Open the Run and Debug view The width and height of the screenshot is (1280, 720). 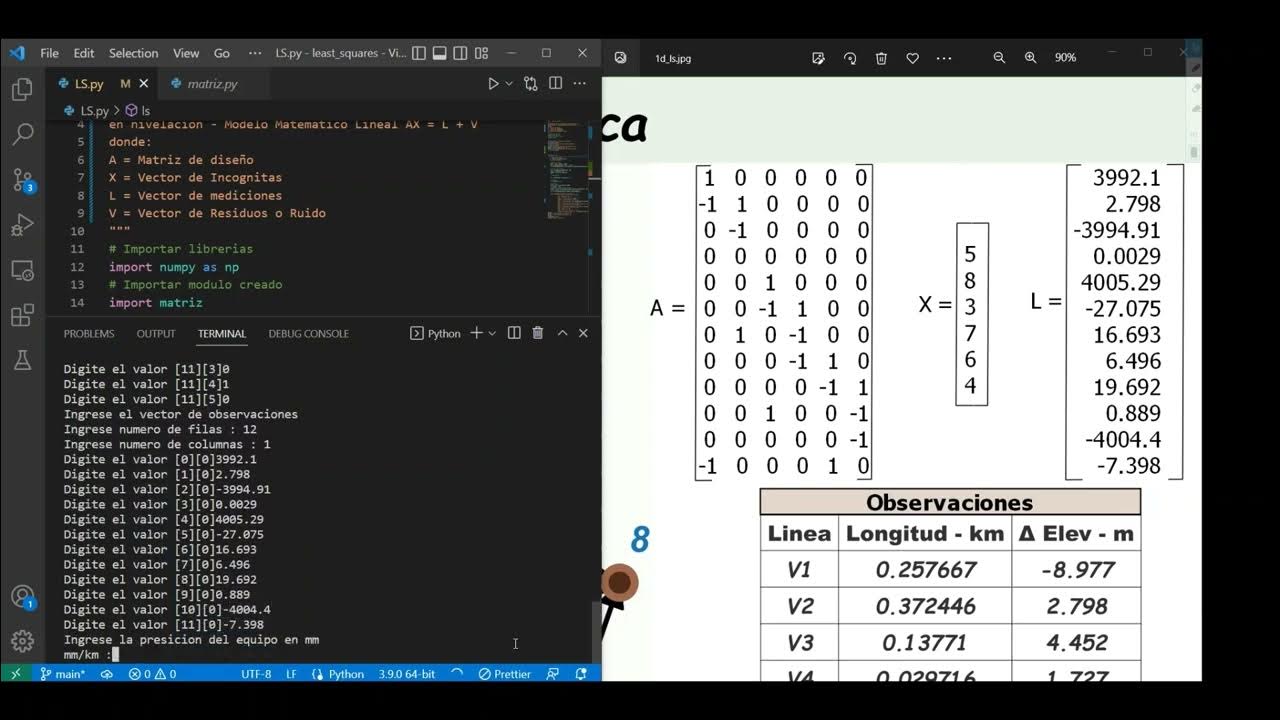pos(22,225)
